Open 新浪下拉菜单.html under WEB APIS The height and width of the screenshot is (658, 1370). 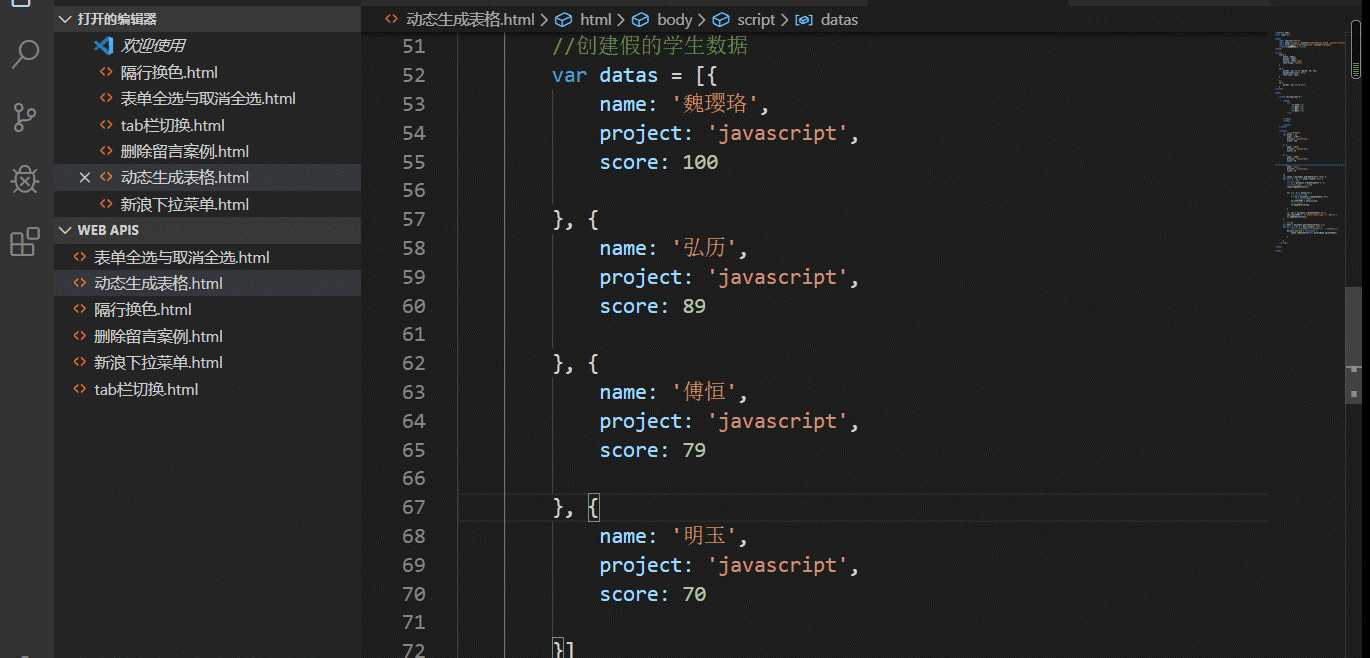[158, 362]
